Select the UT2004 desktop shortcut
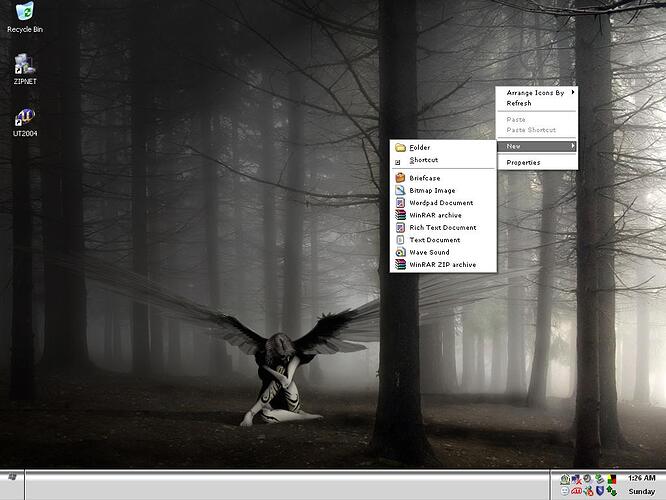Viewport: 666px width, 500px height. tap(24, 117)
